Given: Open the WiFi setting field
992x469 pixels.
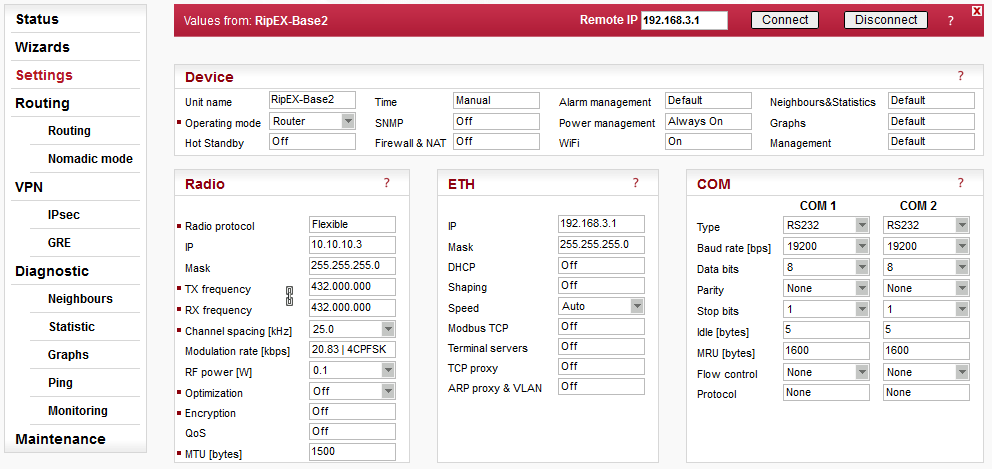Looking at the screenshot, I should point(708,142).
